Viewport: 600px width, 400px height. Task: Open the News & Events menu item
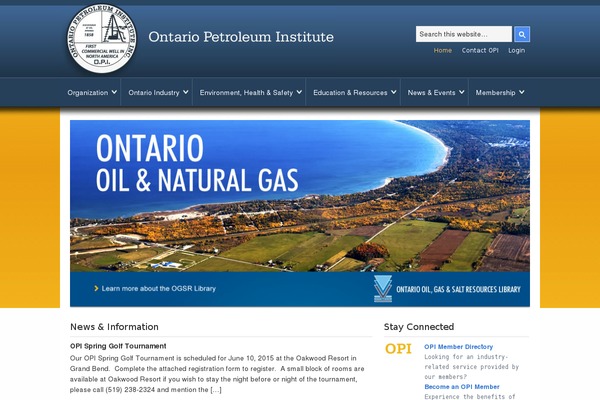431,93
